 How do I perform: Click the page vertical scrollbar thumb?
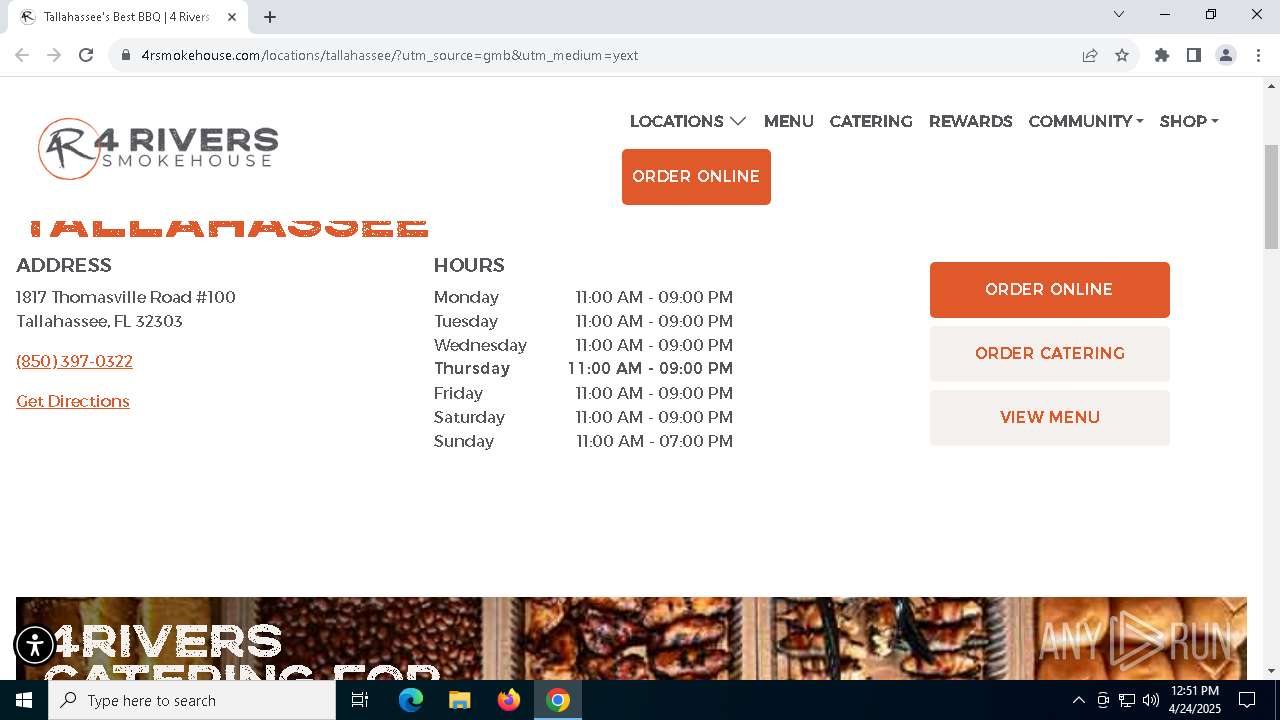point(1271,197)
